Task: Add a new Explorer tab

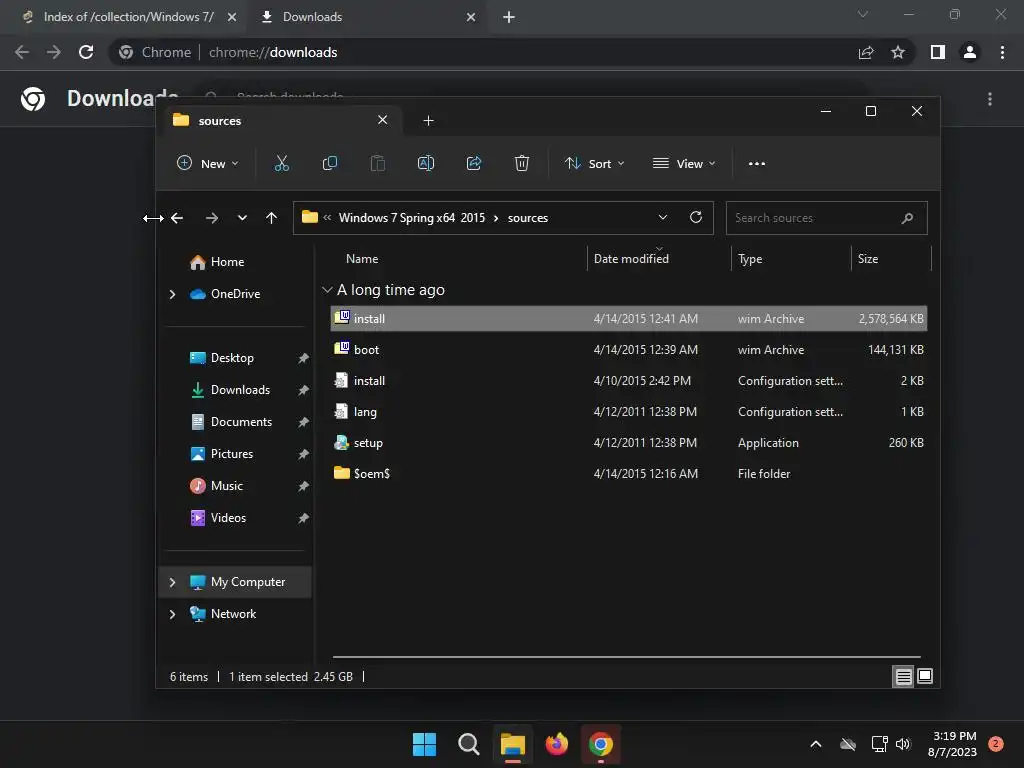Action: pos(428,120)
